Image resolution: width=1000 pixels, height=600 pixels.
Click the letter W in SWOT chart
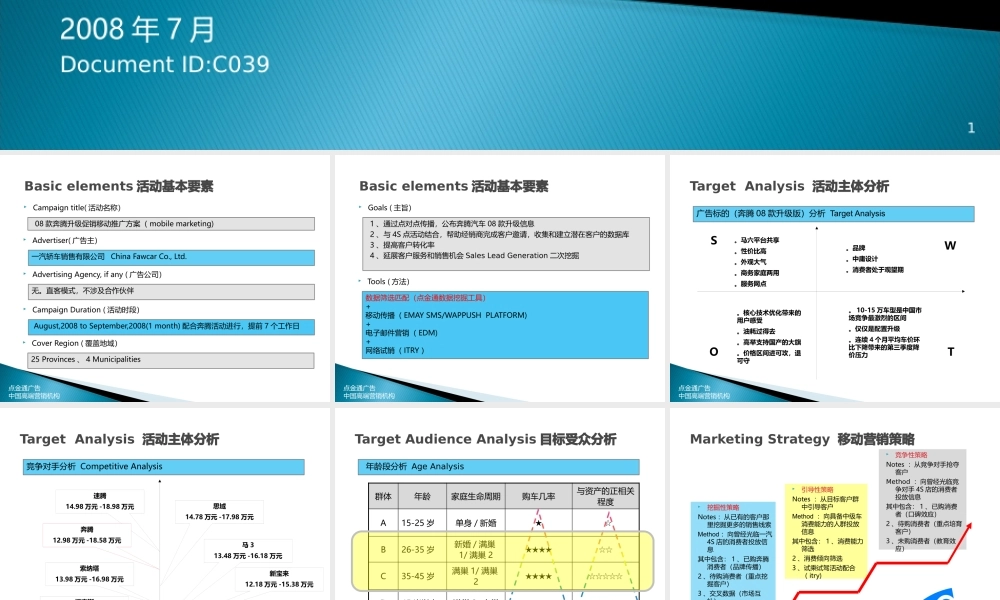point(950,245)
